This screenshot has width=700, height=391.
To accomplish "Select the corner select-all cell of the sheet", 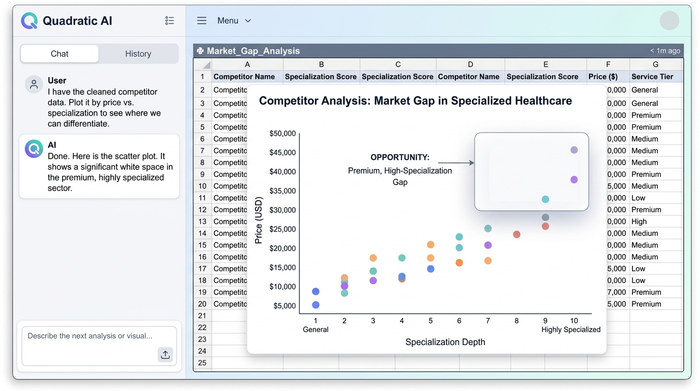I will [202, 64].
